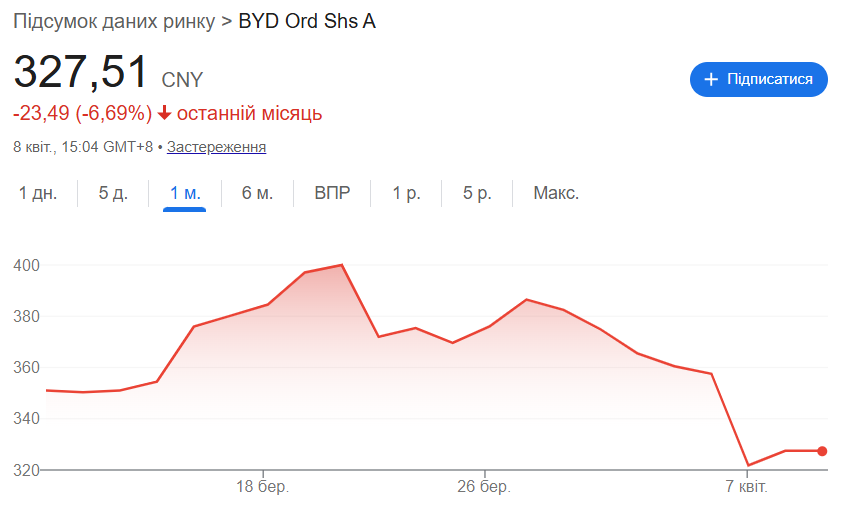View the 5 р. chart range
854x511 pixels.
tap(477, 193)
